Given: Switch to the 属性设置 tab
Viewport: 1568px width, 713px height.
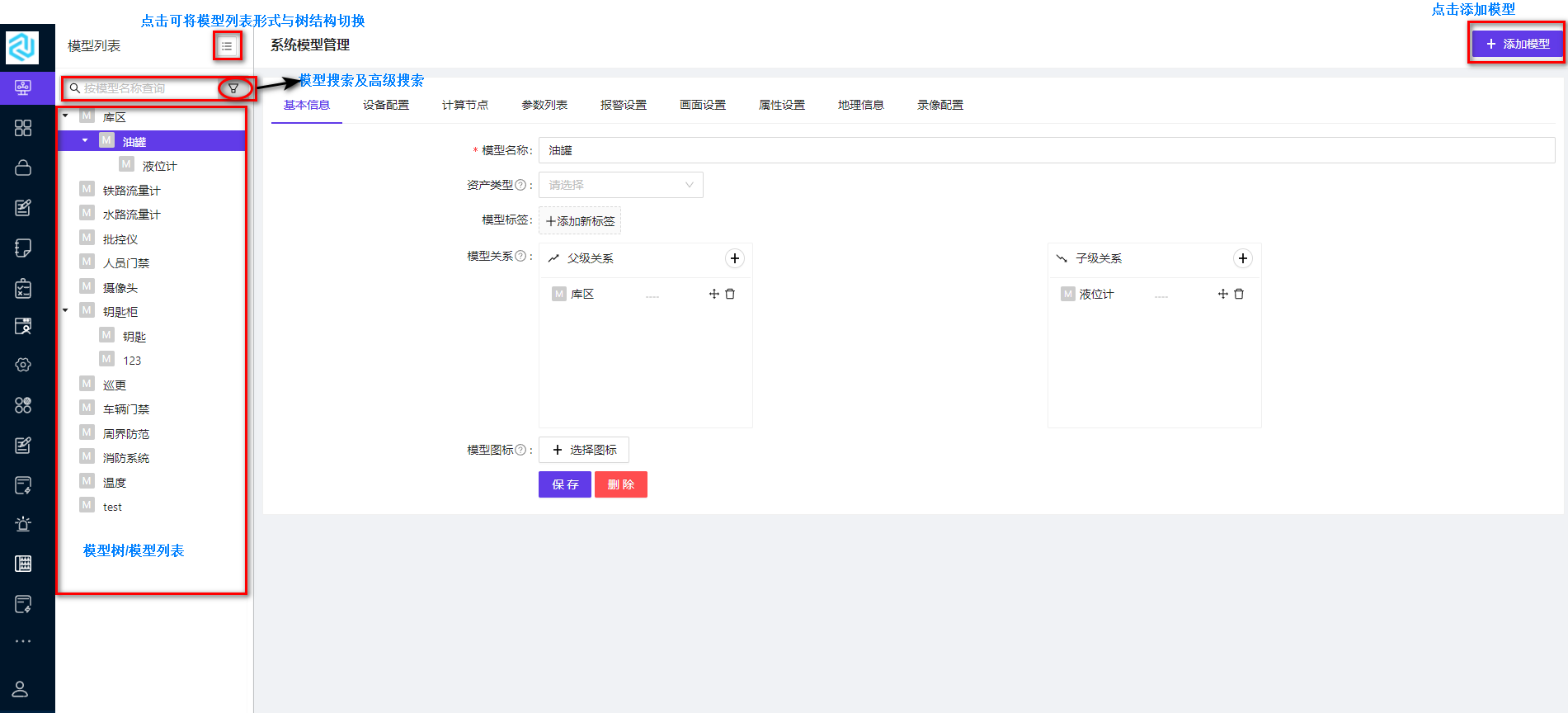Looking at the screenshot, I should coord(782,105).
